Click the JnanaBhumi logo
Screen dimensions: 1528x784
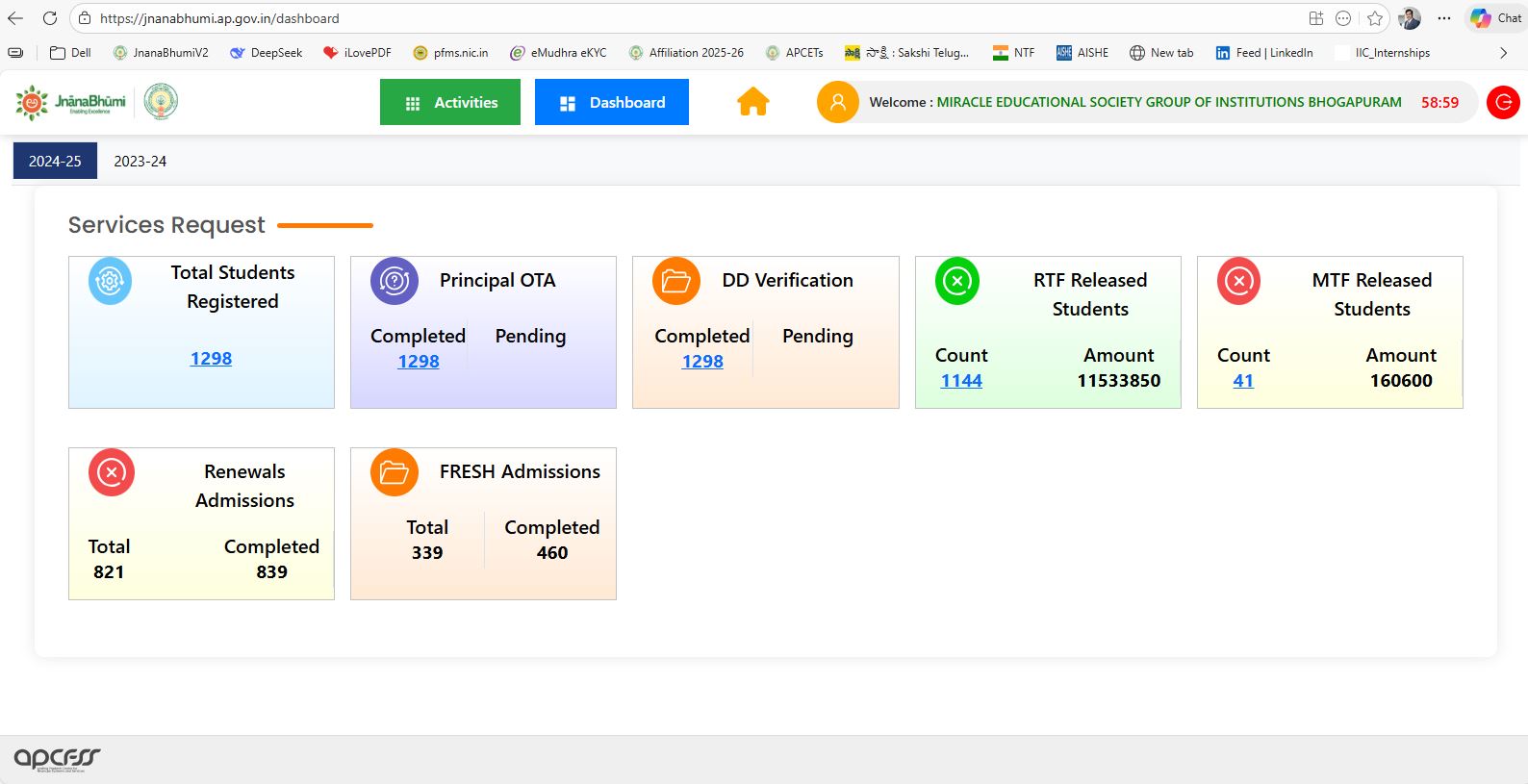[71, 102]
